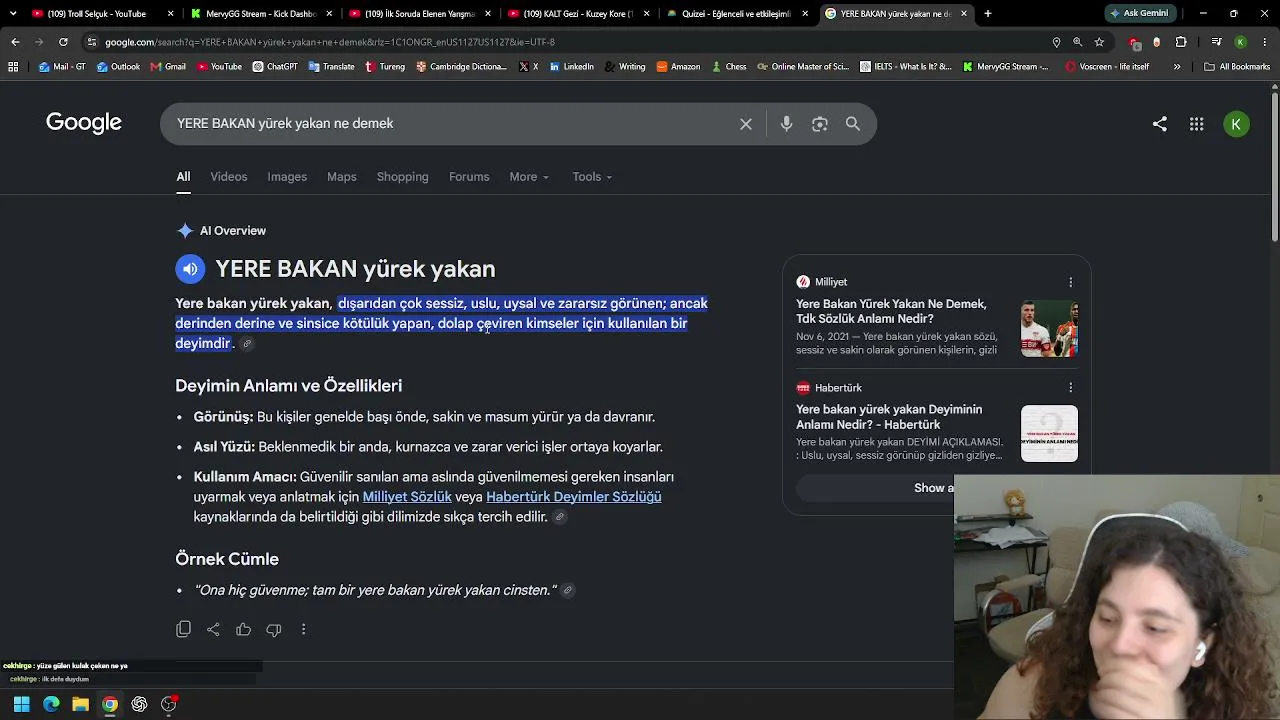The image size is (1280, 720).
Task: Click the Ask Gemini button
Action: [1139, 14]
